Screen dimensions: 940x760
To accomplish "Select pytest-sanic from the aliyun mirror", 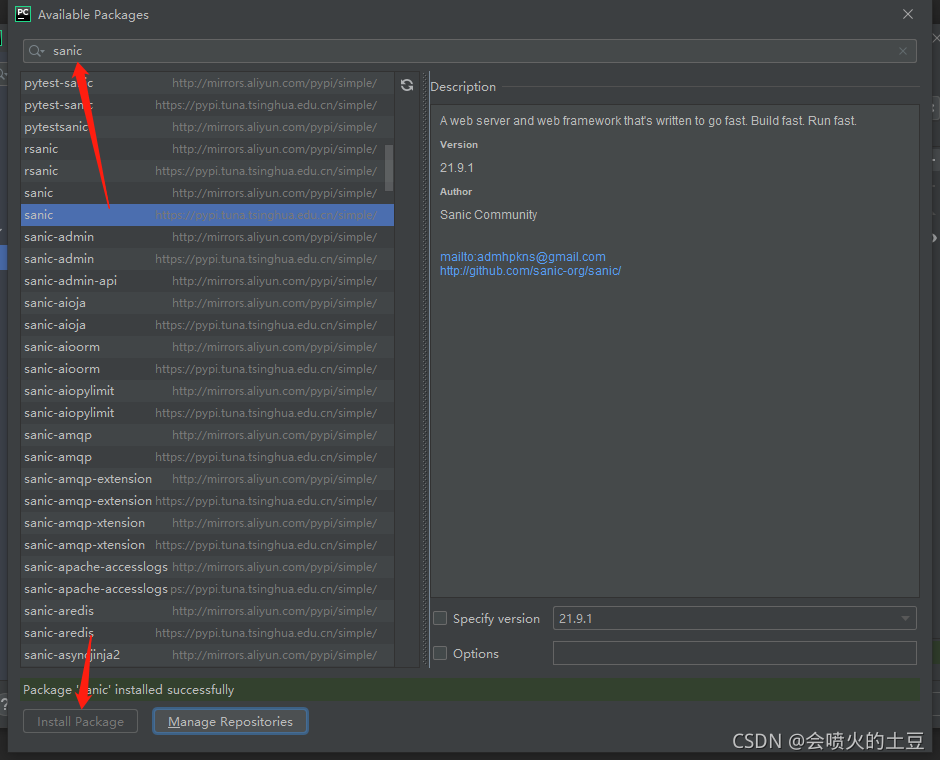I will pyautogui.click(x=207, y=83).
